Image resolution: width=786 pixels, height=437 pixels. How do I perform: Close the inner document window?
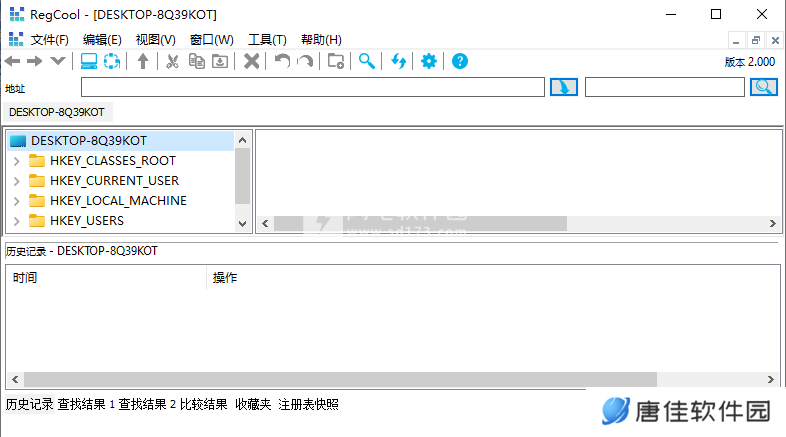775,40
